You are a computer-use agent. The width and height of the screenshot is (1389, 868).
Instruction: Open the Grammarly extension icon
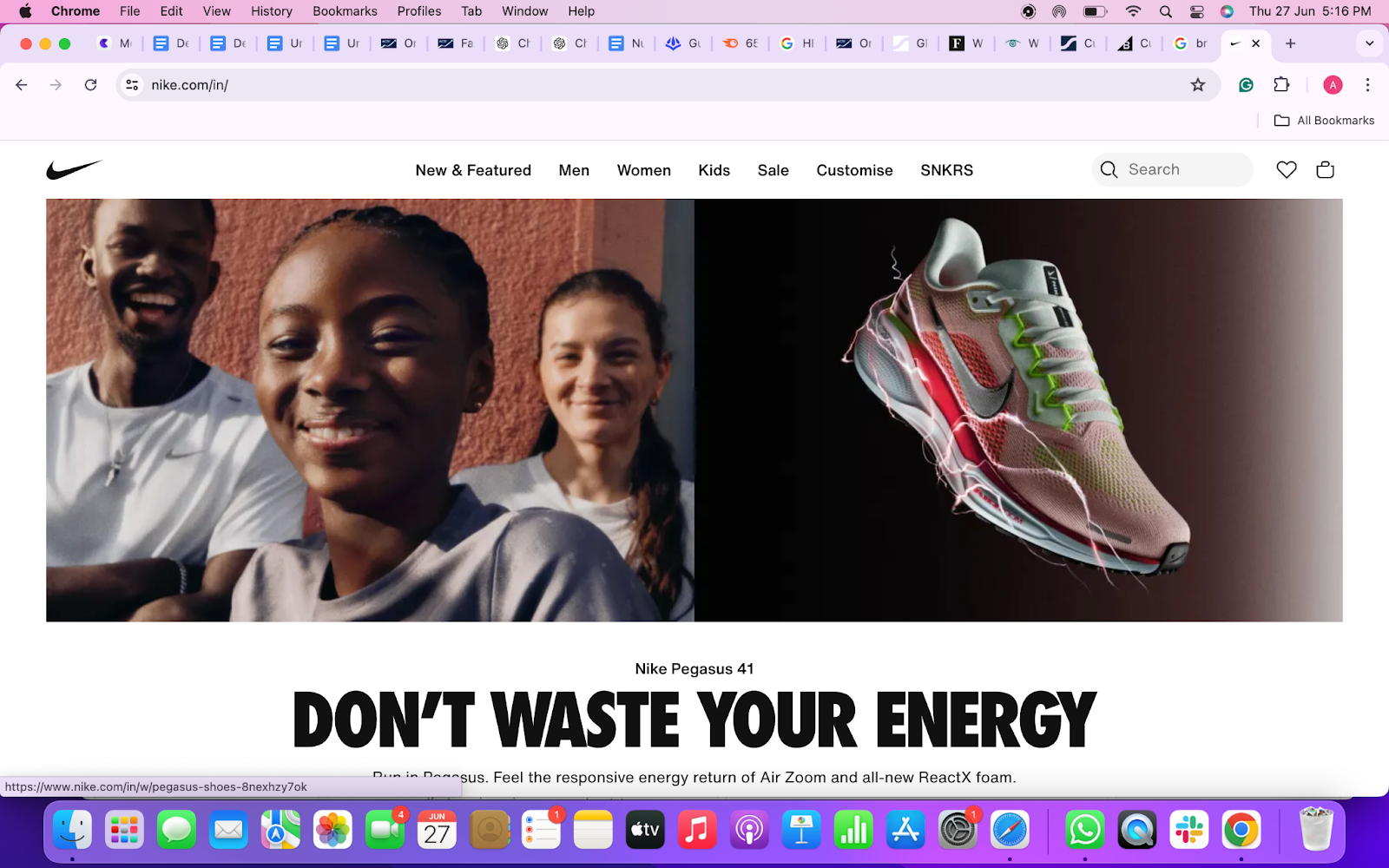click(1246, 85)
